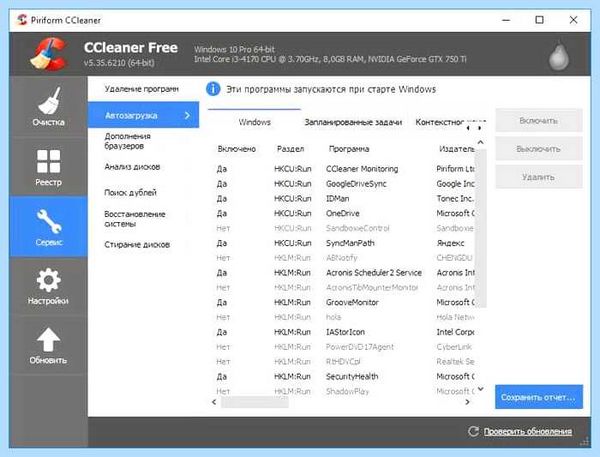
Task: Select the RtHDVCpl entry
Action: [344, 362]
